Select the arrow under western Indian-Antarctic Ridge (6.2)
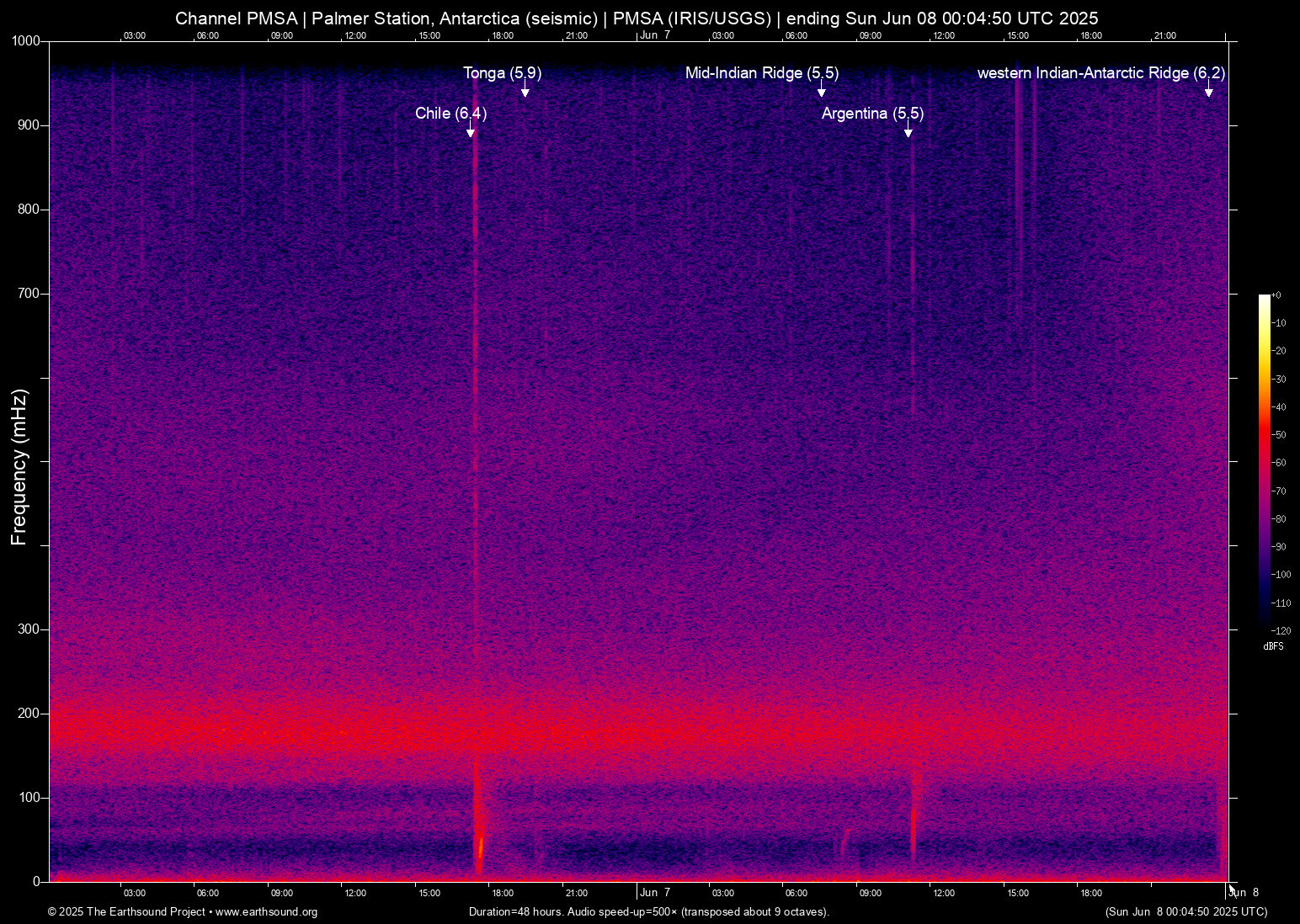This screenshot has height=924, width=1300. pyautogui.click(x=1208, y=90)
